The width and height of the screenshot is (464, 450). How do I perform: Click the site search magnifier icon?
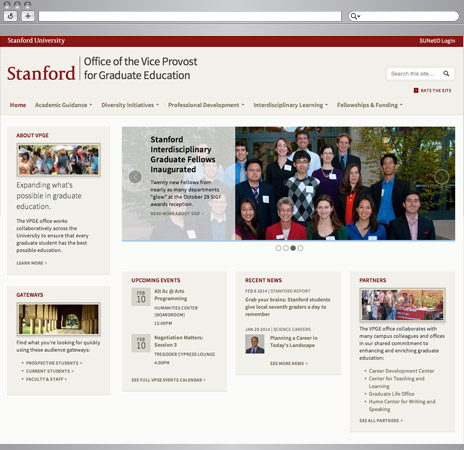(446, 74)
